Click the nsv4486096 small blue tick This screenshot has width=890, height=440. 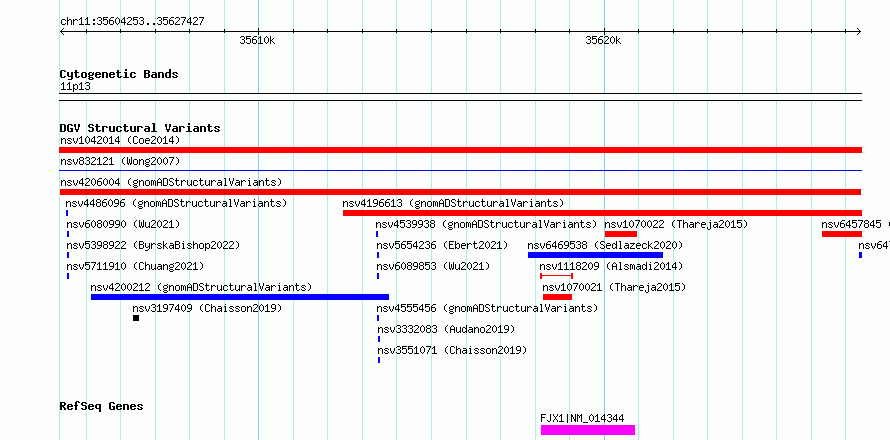click(x=67, y=213)
